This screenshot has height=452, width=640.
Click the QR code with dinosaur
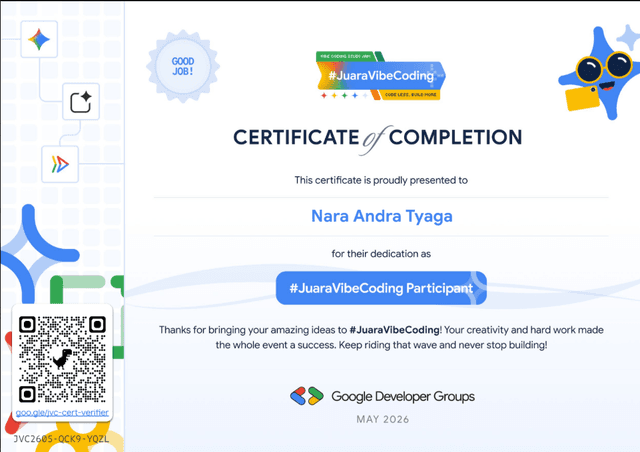[62, 359]
